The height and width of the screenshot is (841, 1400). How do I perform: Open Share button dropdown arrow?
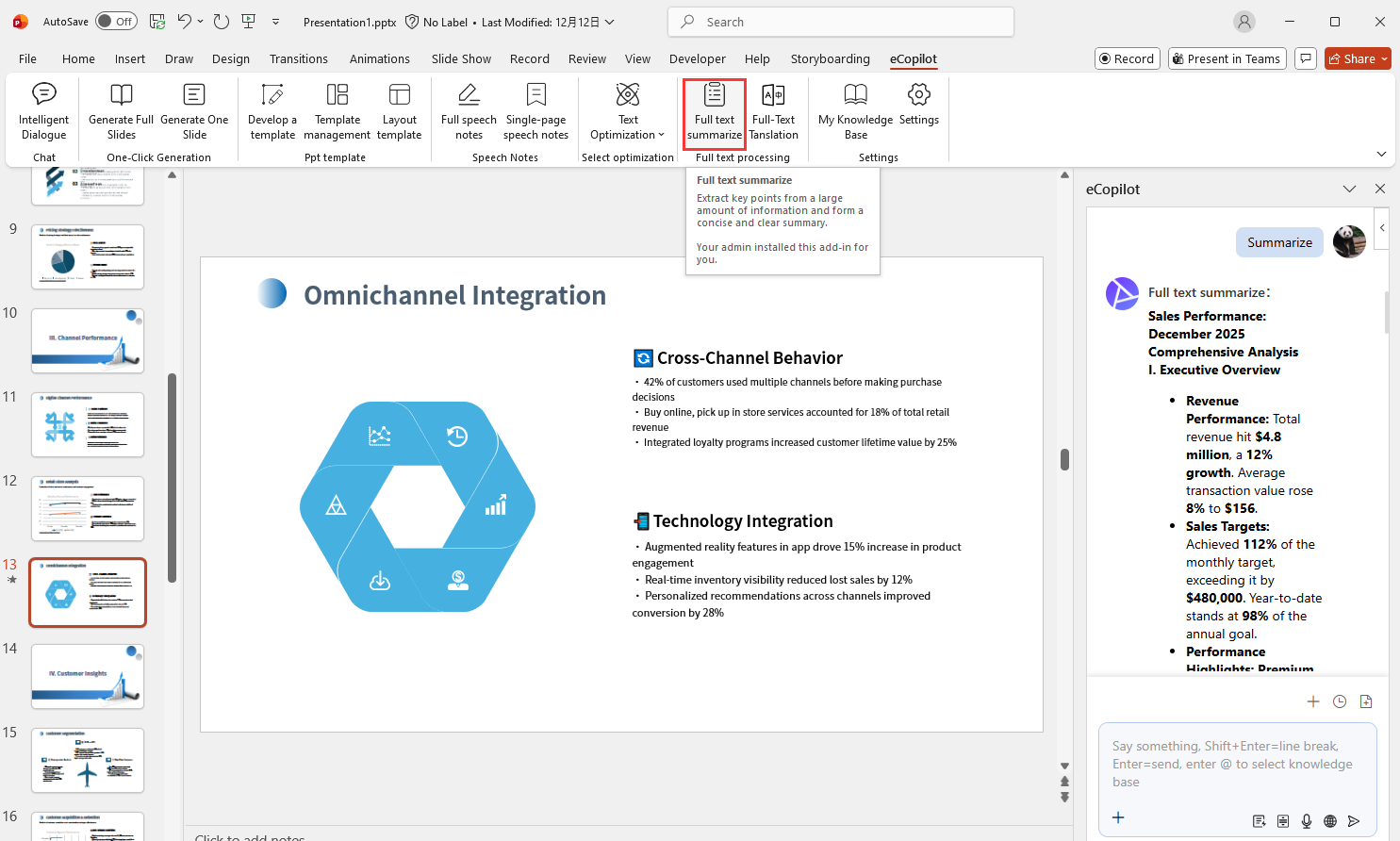(1384, 58)
